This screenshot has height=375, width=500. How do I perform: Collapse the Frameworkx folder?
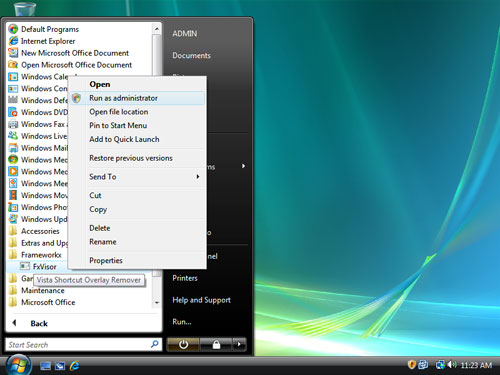(35, 255)
